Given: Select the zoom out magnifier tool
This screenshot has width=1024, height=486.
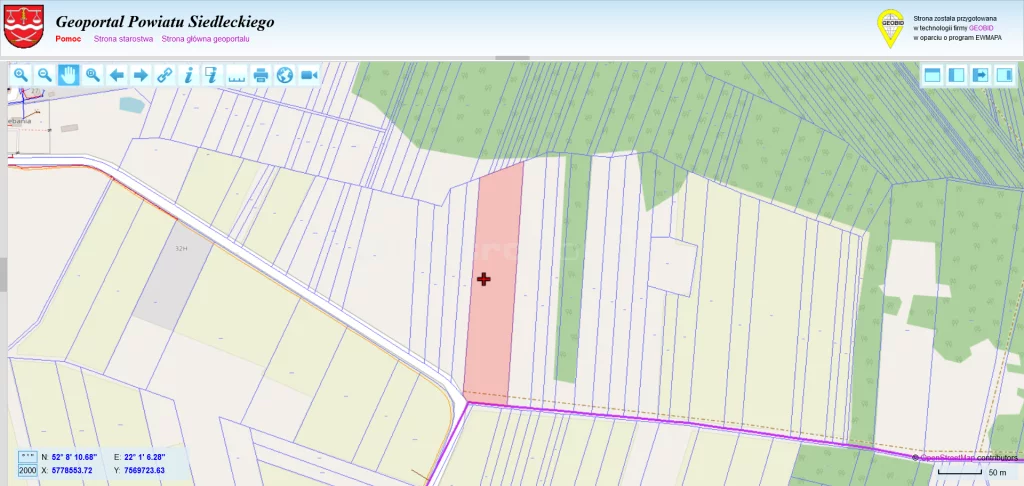Looking at the screenshot, I should point(44,75).
